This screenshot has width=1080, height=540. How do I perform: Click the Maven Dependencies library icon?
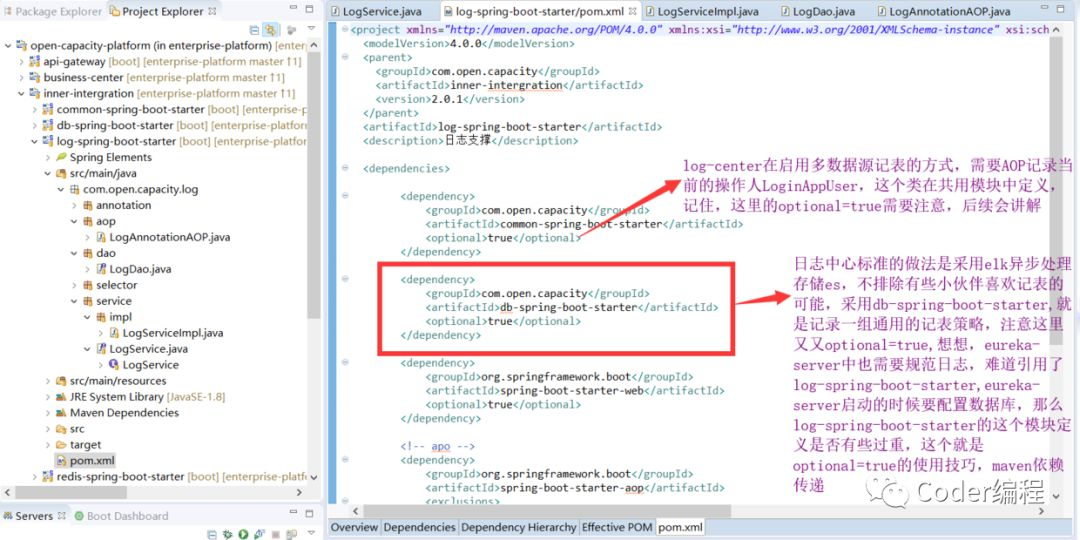61,413
